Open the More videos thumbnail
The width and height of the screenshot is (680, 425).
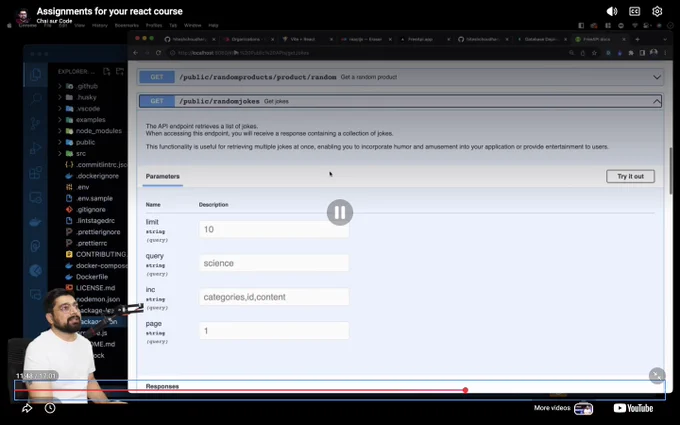click(583, 409)
